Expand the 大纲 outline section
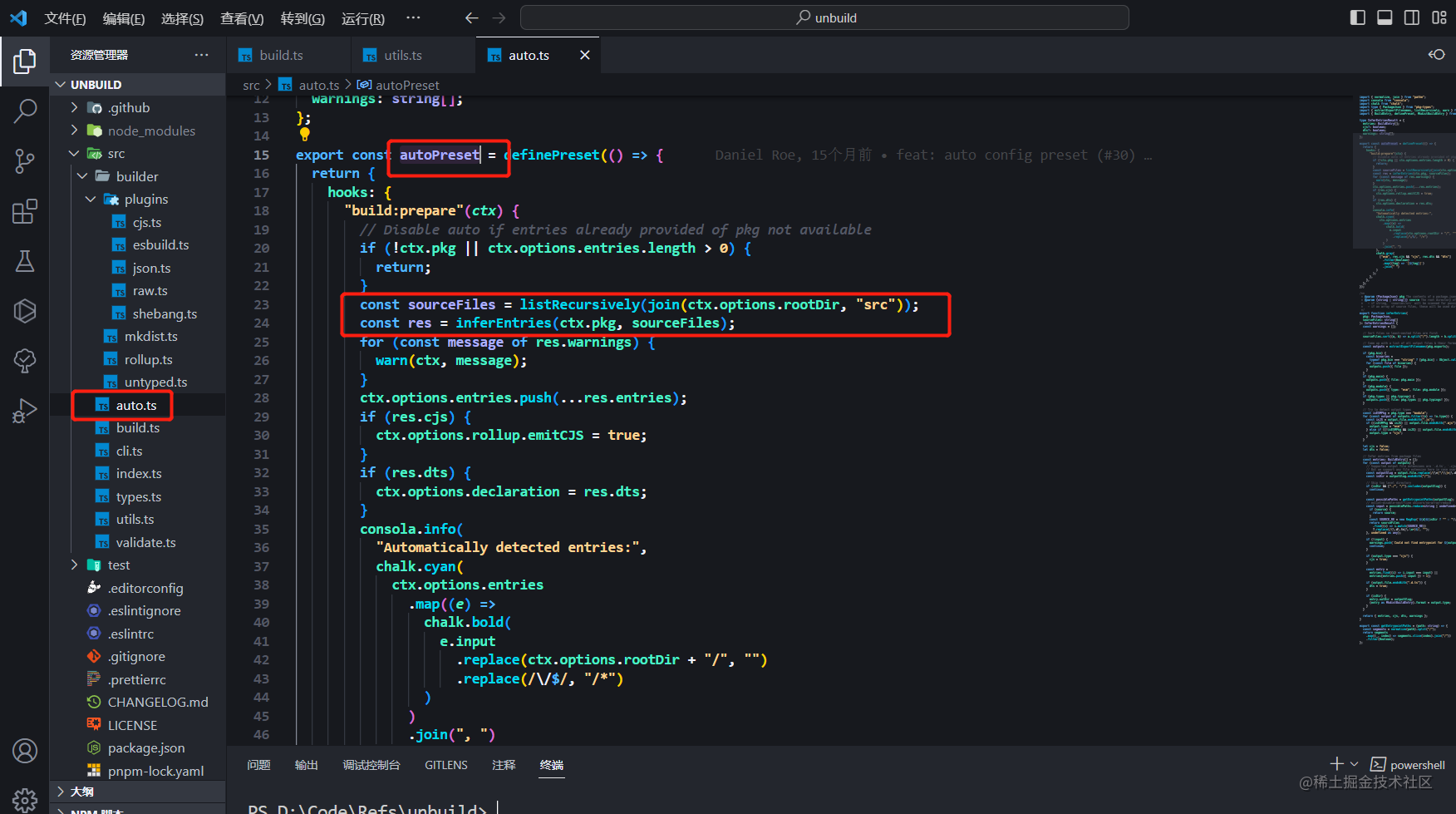 [138, 792]
